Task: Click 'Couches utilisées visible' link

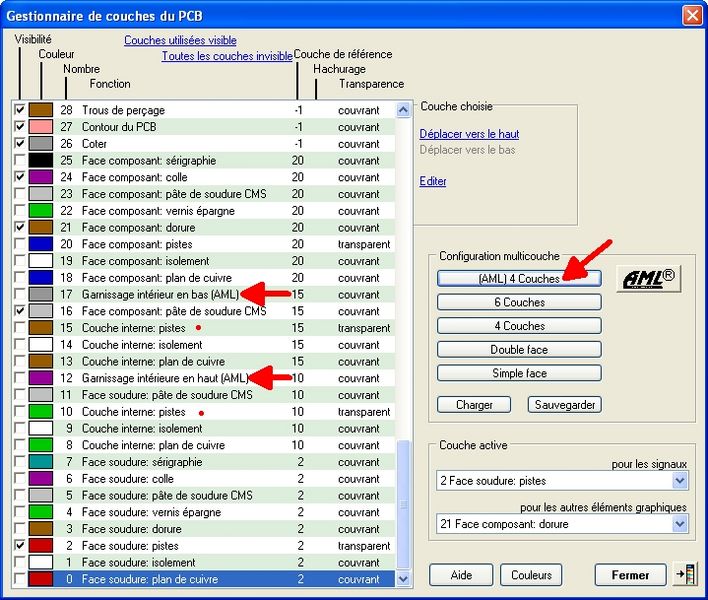Action: click(180, 41)
